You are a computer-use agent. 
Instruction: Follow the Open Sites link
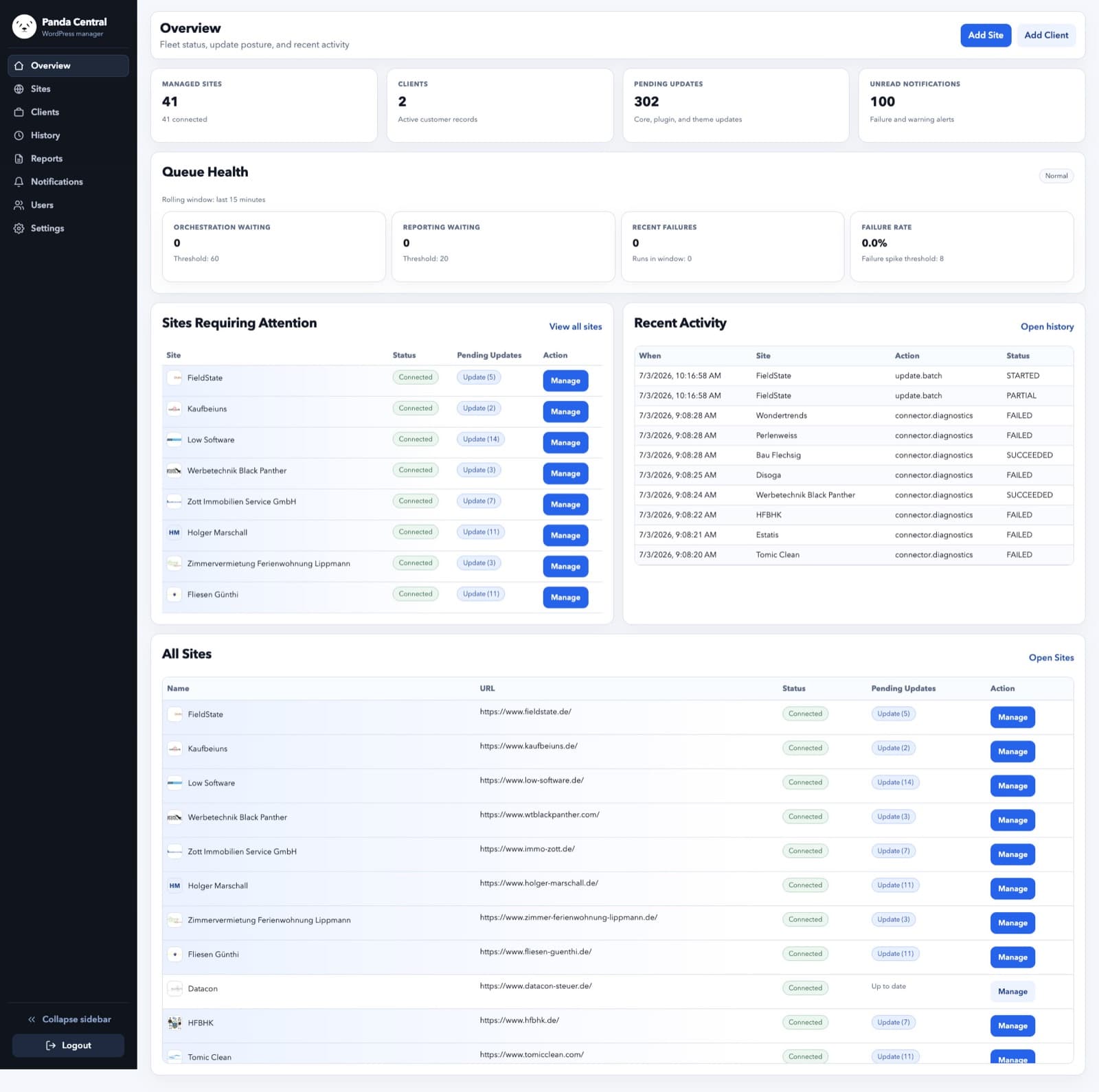pos(1051,658)
